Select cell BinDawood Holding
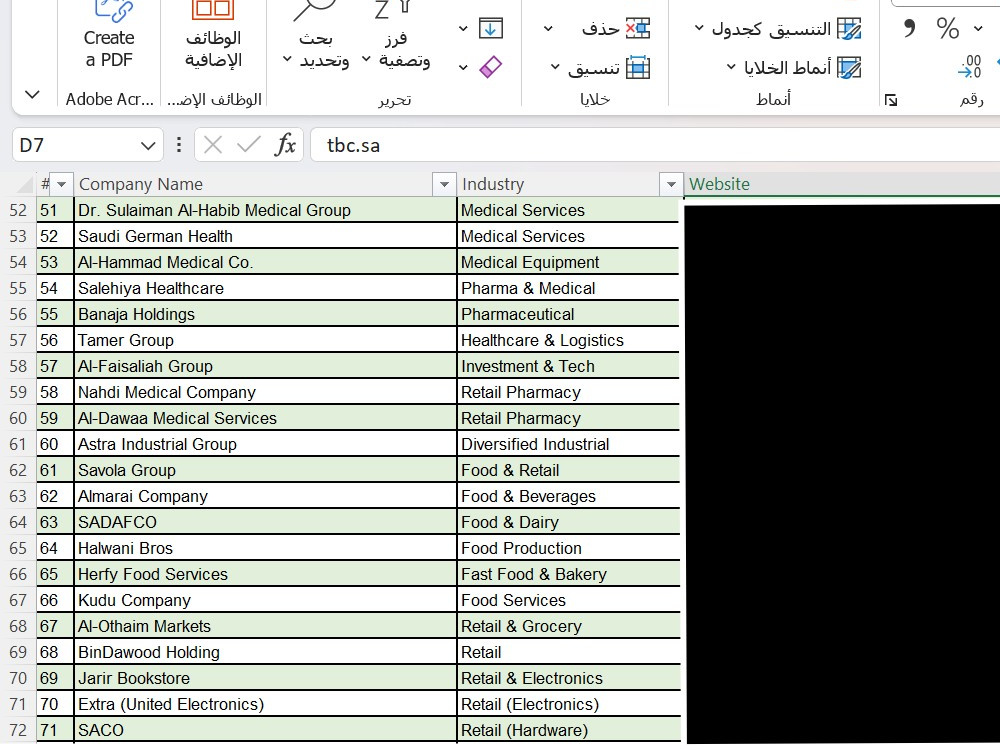The height and width of the screenshot is (750, 1000). coord(265,652)
